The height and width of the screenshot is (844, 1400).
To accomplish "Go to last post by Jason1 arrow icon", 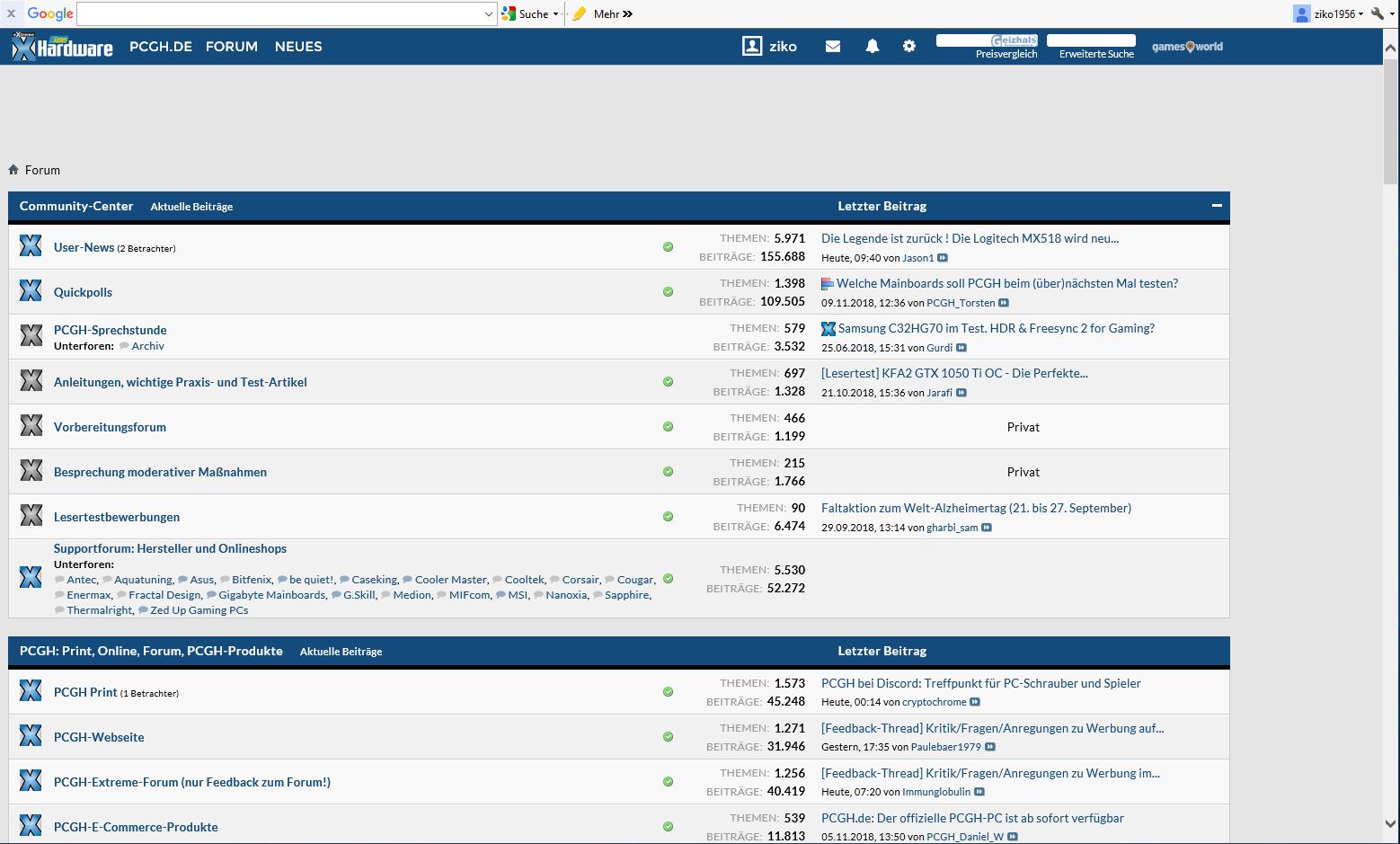I will (x=943, y=258).
